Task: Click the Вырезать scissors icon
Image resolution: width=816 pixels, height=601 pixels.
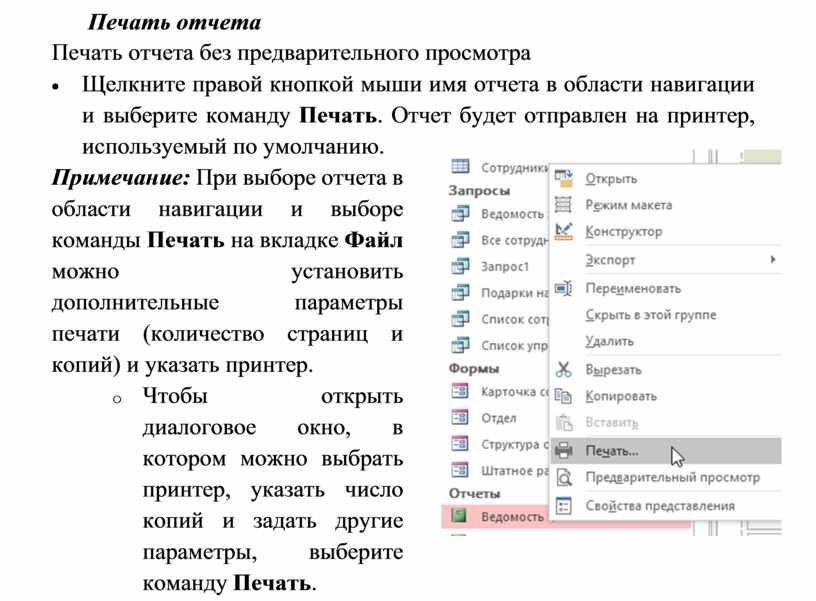Action: (x=563, y=369)
